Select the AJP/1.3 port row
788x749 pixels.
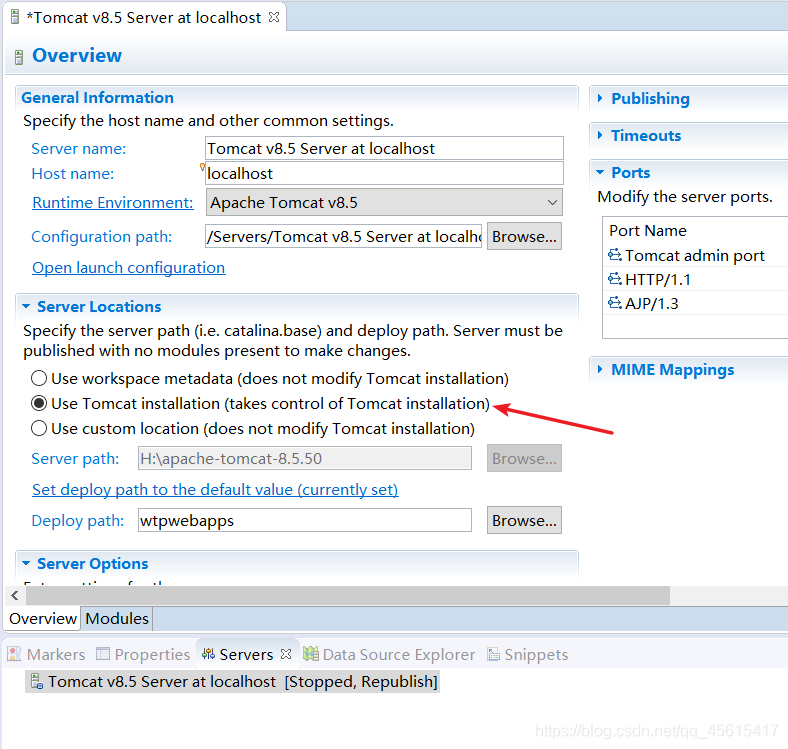[696, 303]
